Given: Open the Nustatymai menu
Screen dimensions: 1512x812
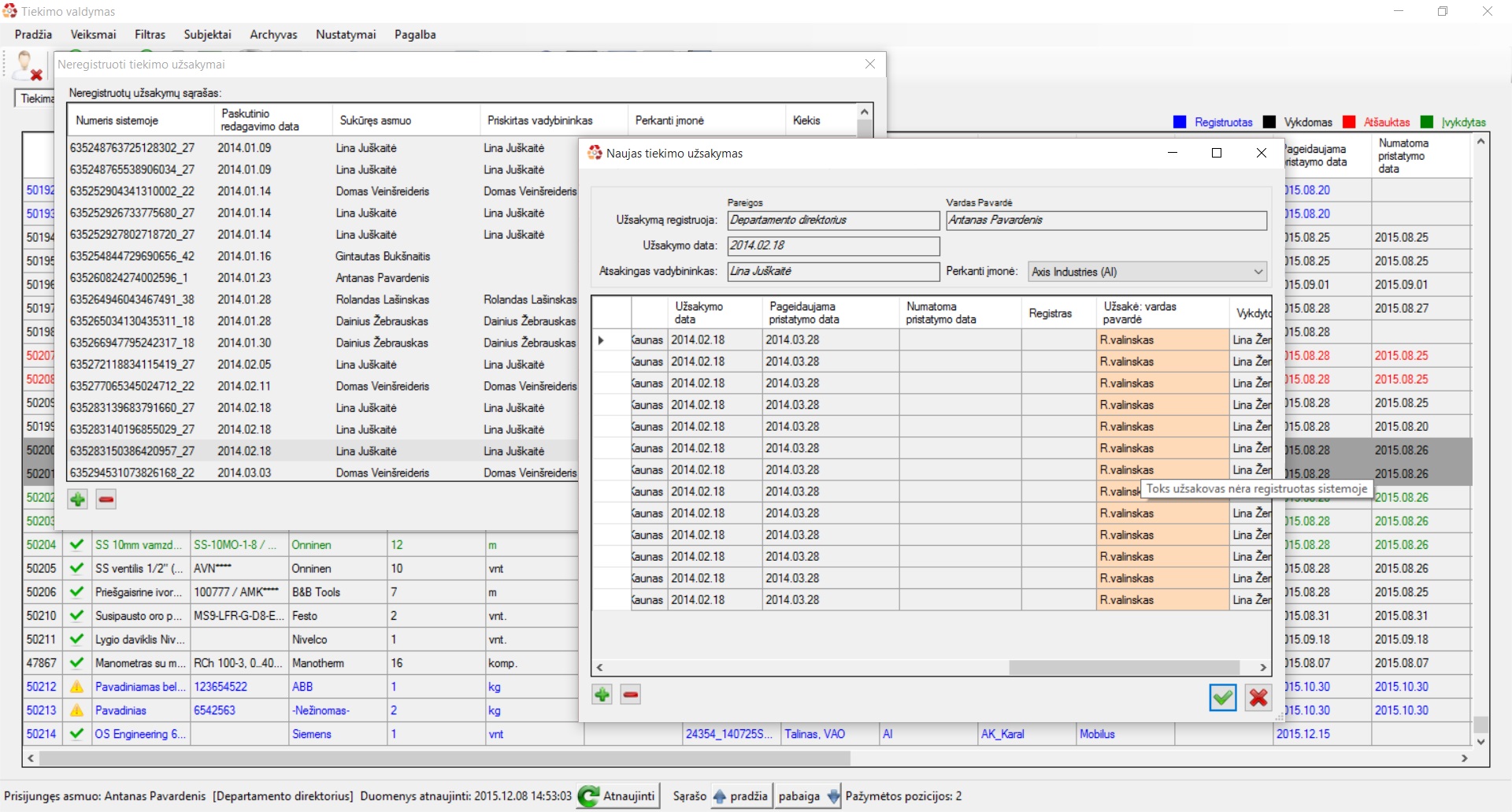Looking at the screenshot, I should pos(346,35).
